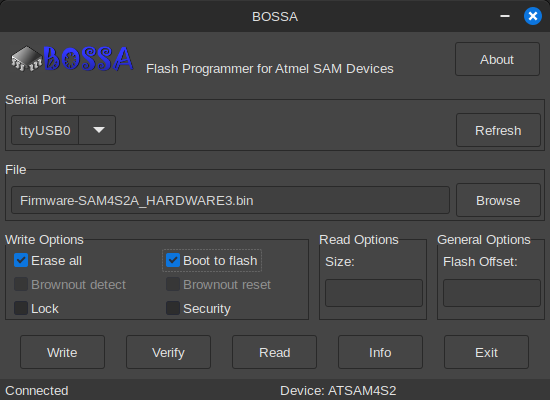Refresh the serial port list
The width and height of the screenshot is (550, 400).
tap(498, 130)
